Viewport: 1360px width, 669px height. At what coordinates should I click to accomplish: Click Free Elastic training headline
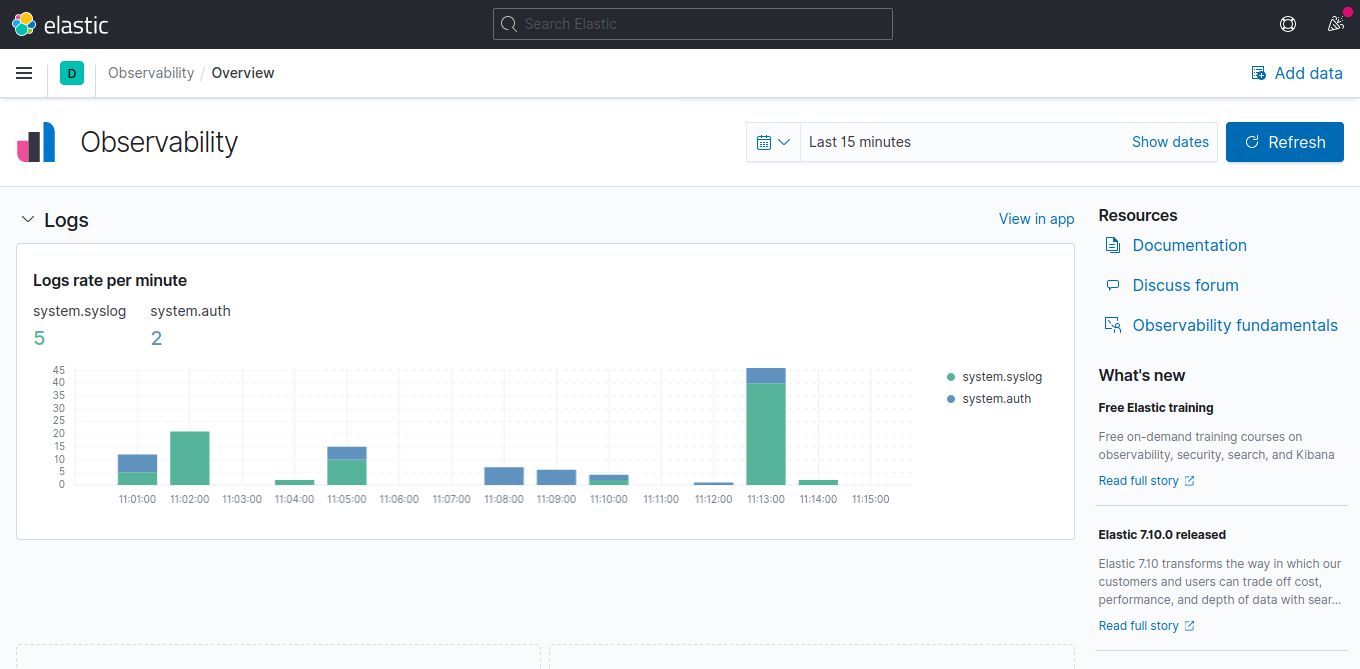[1156, 408]
